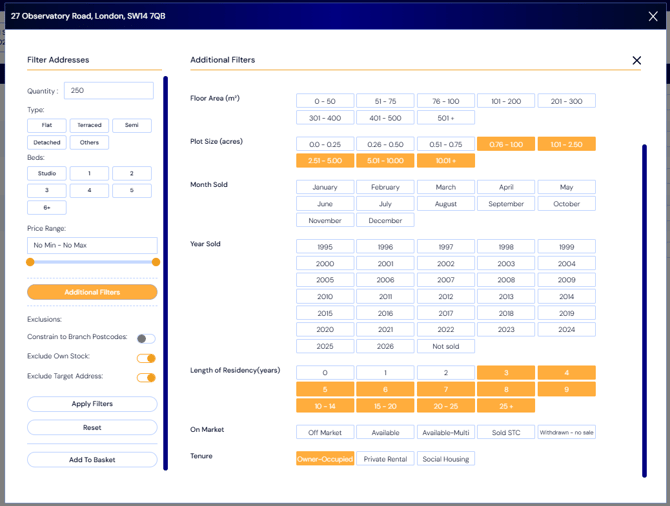Click the right panel vertical scrollbar
Screen dimensions: 670x506
pos(644,311)
